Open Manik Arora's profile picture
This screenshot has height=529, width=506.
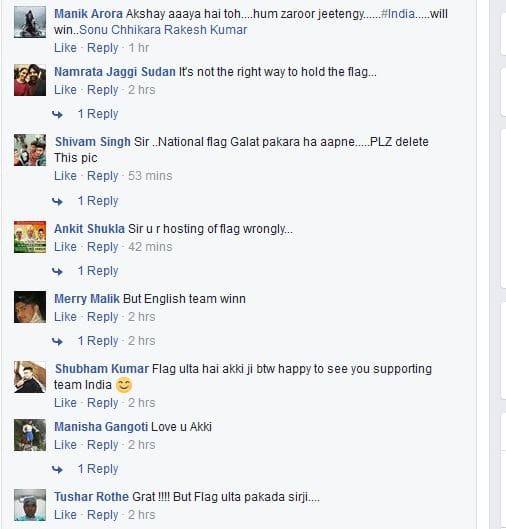pyautogui.click(x=30, y=22)
